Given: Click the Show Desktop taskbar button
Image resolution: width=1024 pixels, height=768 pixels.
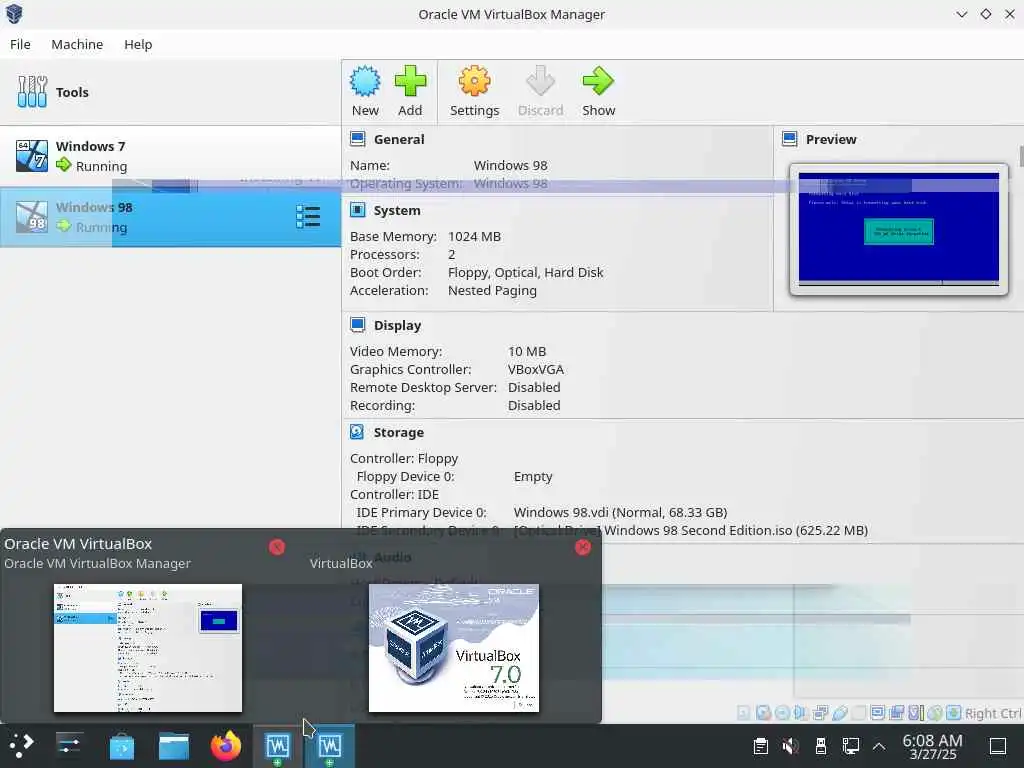Looking at the screenshot, I should pos(998,746).
